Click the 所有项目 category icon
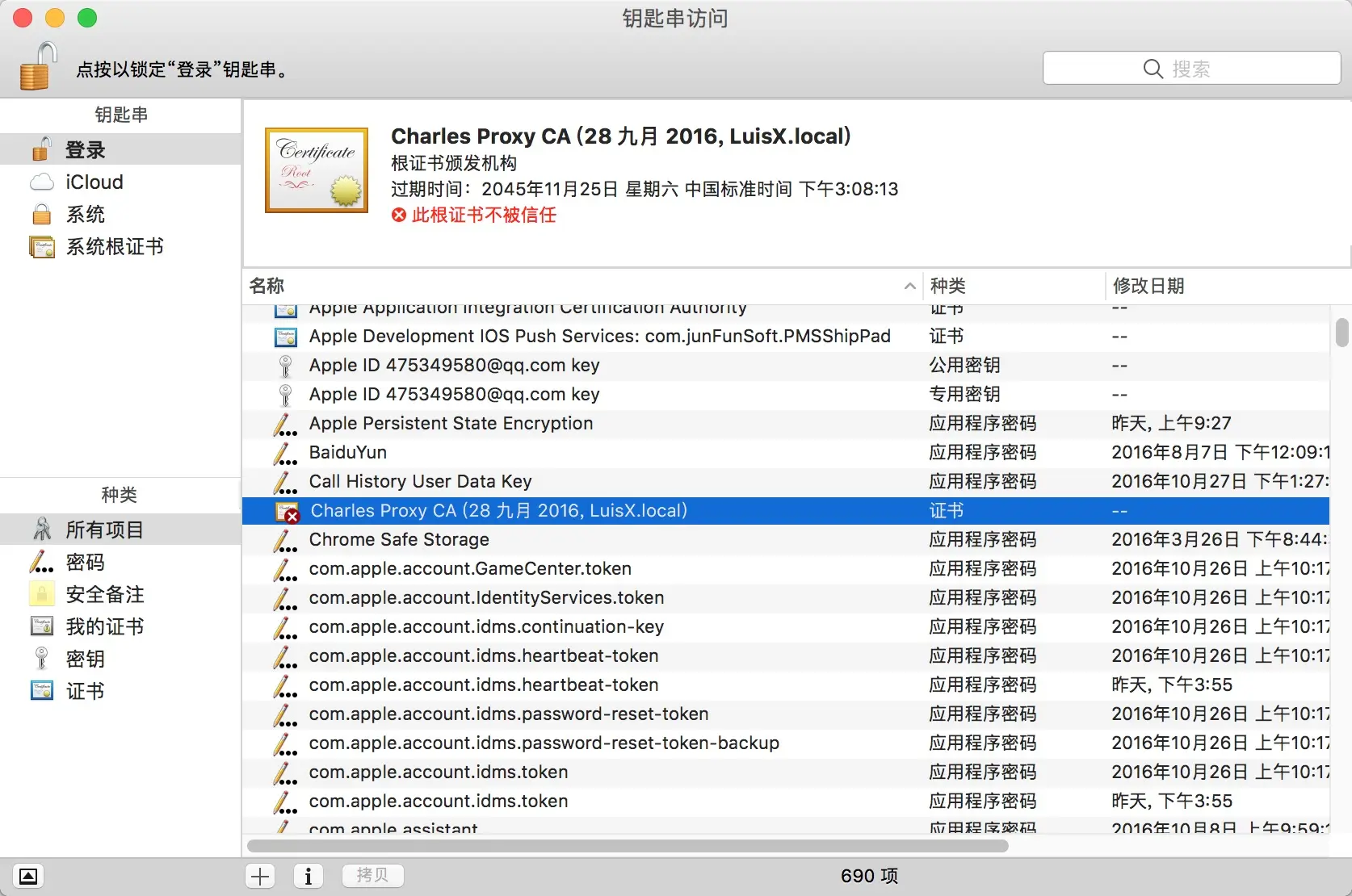The image size is (1352, 896). (42, 530)
